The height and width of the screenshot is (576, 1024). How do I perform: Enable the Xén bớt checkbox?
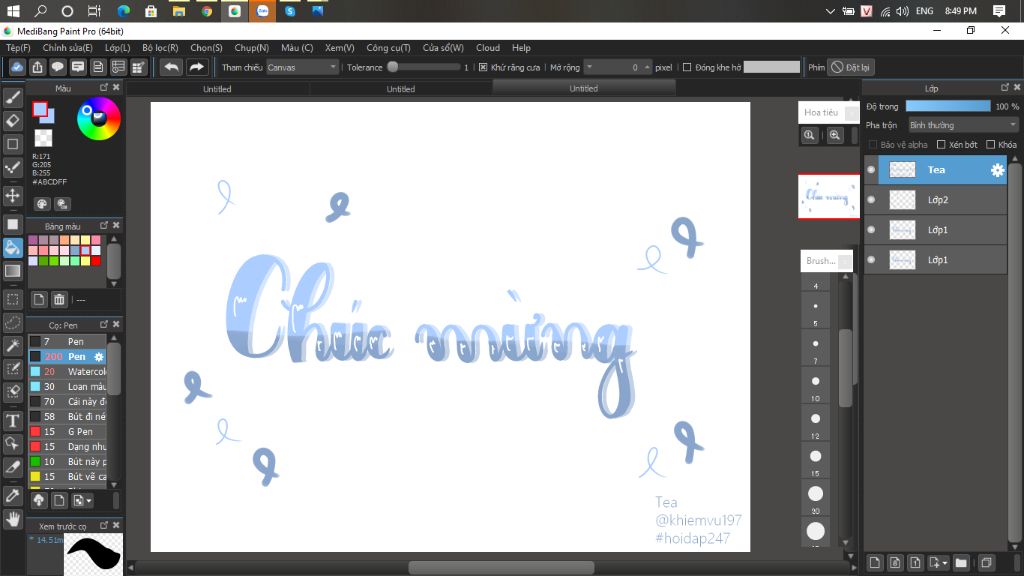(x=941, y=144)
